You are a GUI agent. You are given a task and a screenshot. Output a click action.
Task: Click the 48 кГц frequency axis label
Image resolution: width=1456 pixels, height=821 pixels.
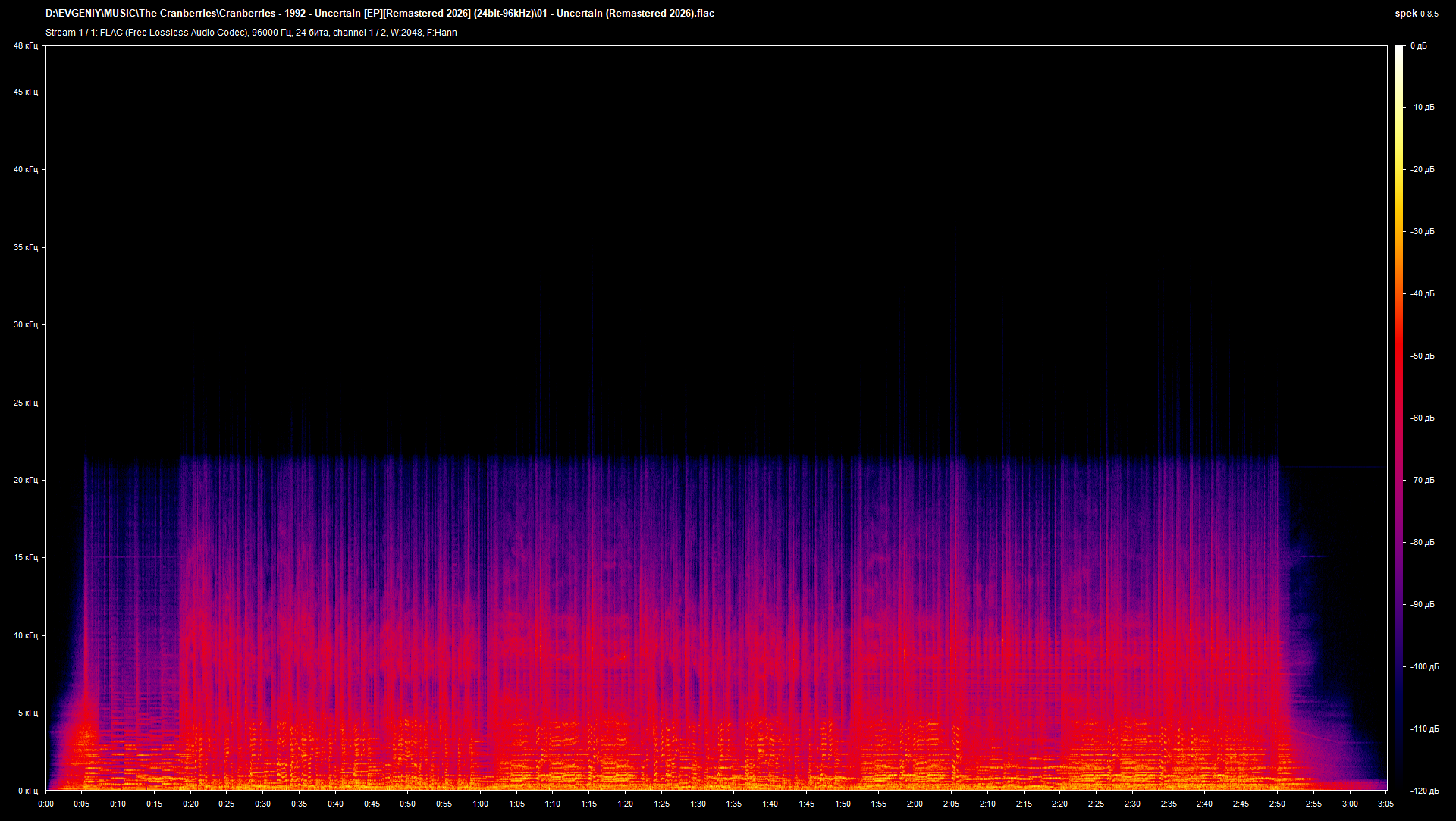(25, 45)
